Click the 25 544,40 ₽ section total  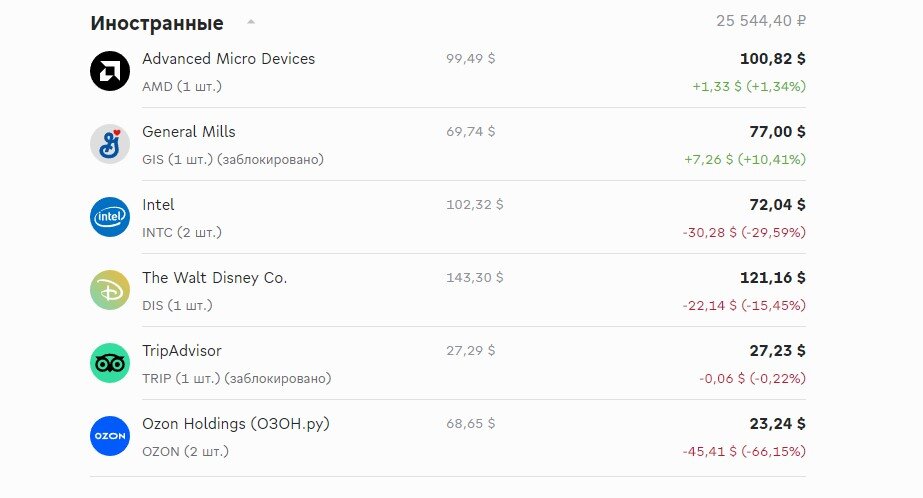(761, 21)
